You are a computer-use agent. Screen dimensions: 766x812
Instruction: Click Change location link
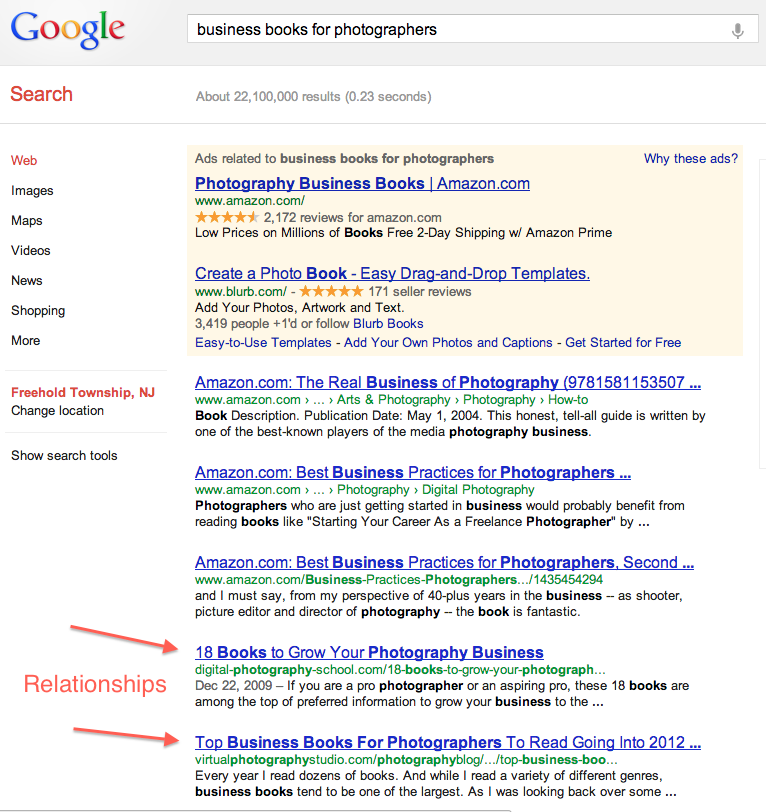pos(57,411)
